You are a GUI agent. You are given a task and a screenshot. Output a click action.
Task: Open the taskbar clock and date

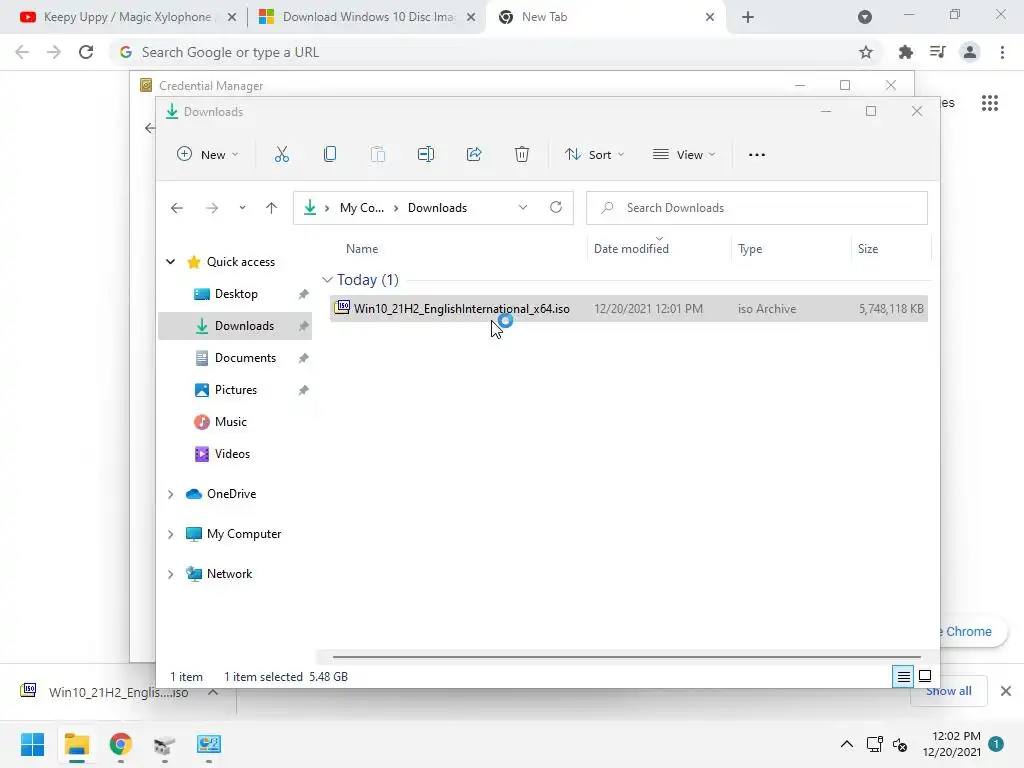pos(952,744)
